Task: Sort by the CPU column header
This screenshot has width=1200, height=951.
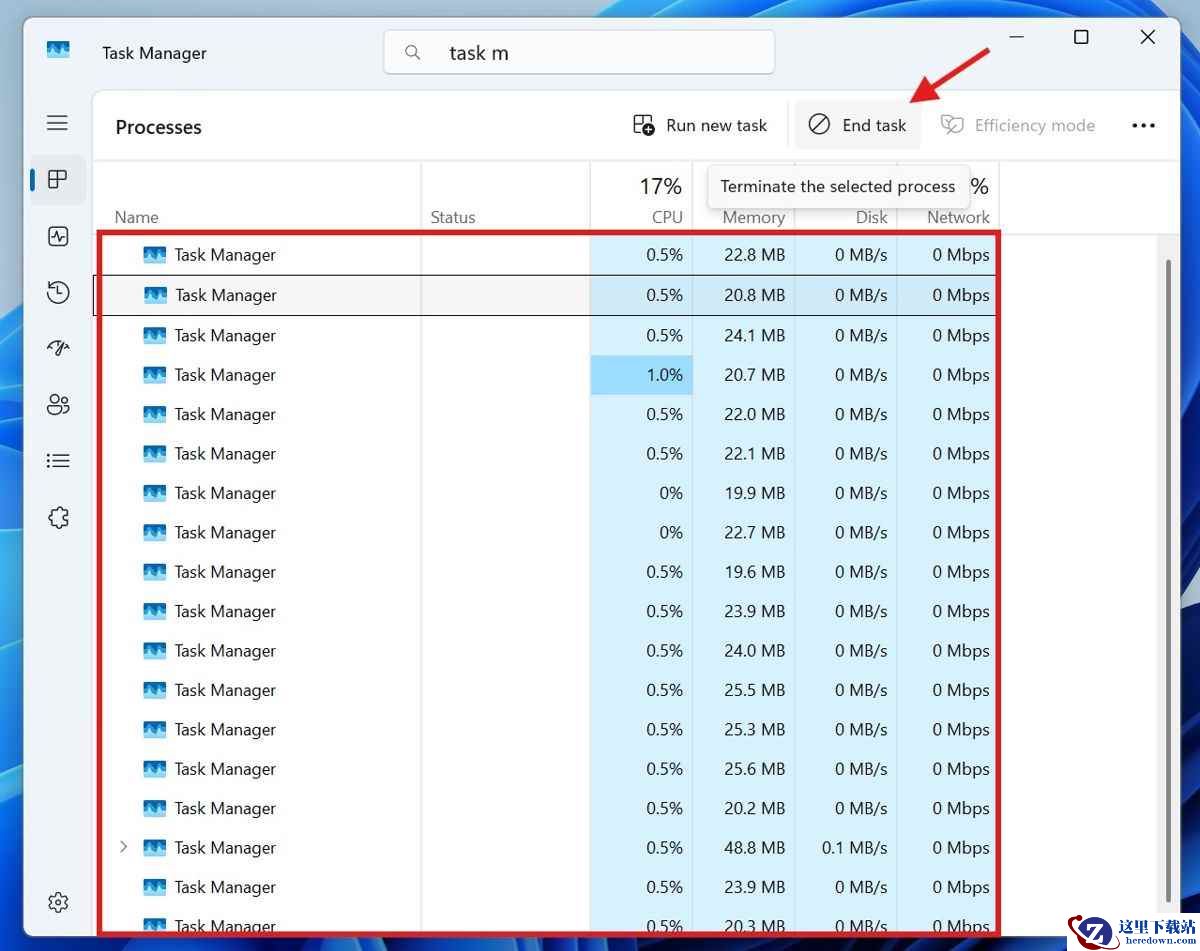Action: (666, 217)
